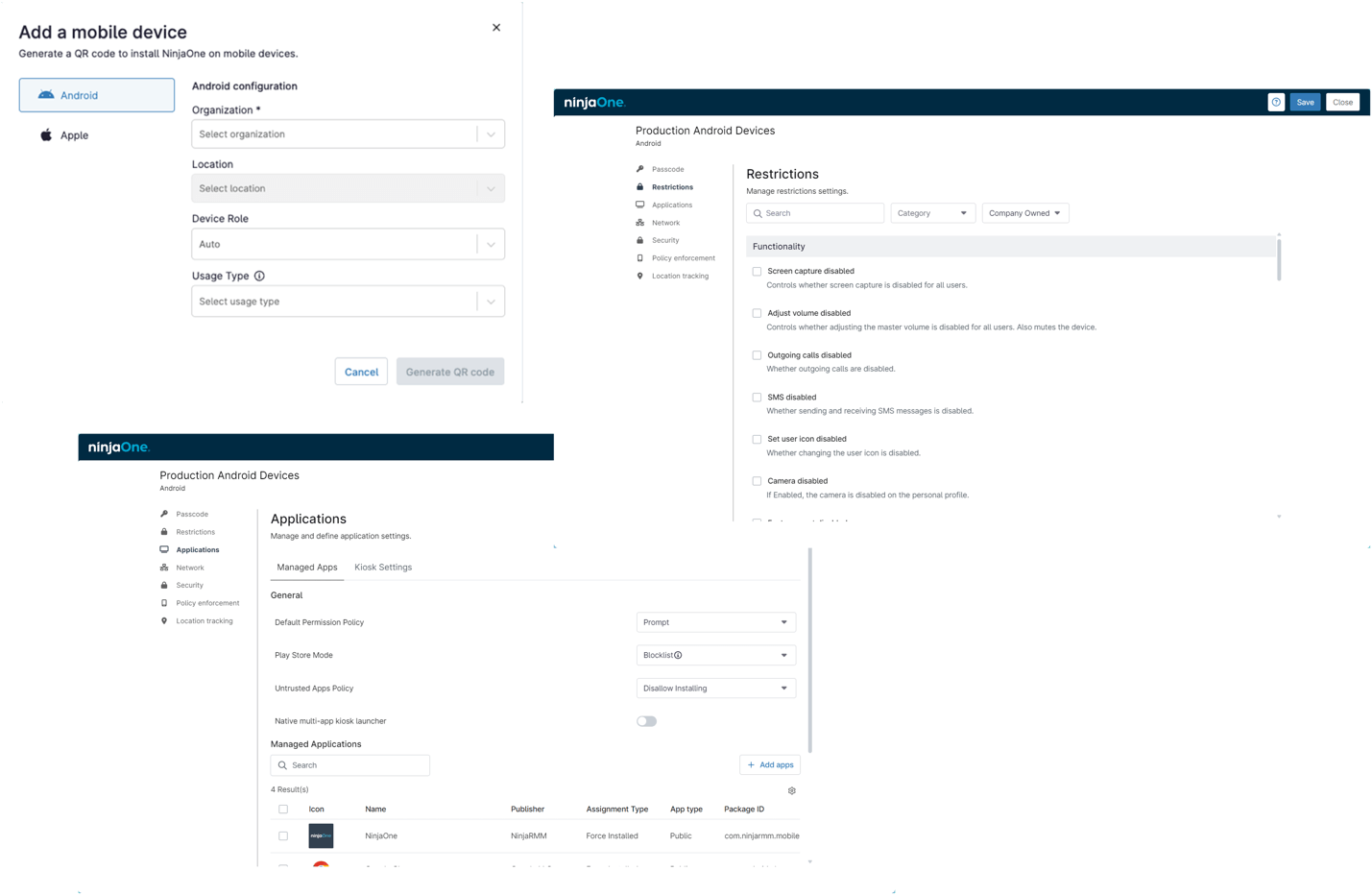This screenshot has width=1372, height=895.
Task: Click the help icon in Restrictions window header
Action: (x=1276, y=102)
